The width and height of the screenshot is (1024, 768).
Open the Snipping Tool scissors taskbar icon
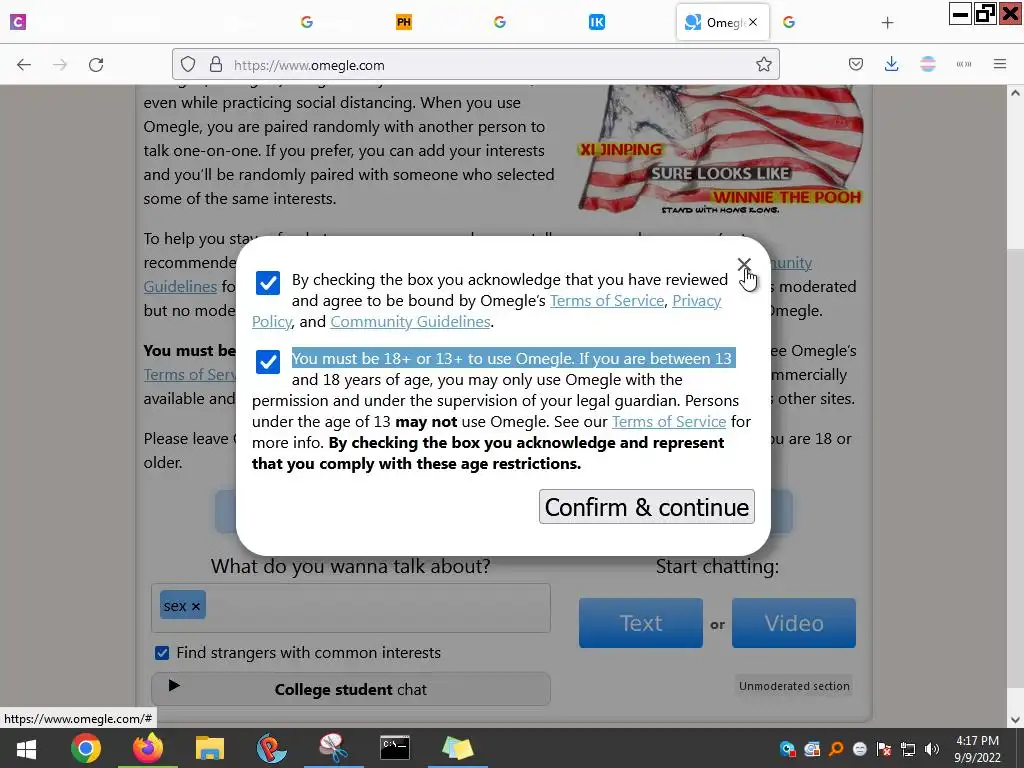pyautogui.click(x=333, y=748)
